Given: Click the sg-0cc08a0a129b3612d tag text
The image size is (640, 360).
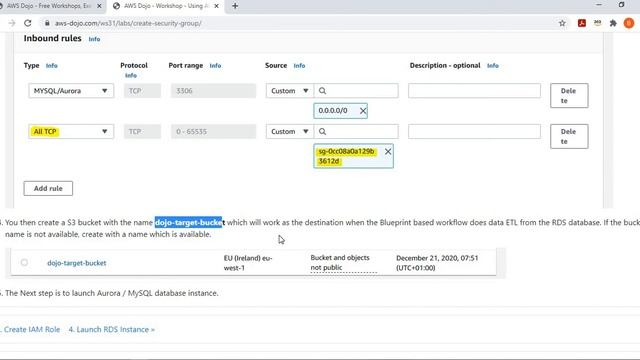Looking at the screenshot, I should (x=346, y=156).
